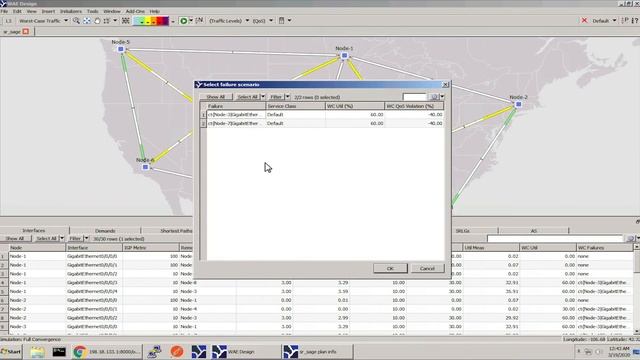The width and height of the screenshot is (640, 360).
Task: Open the Initializers menu
Action: point(71,11)
